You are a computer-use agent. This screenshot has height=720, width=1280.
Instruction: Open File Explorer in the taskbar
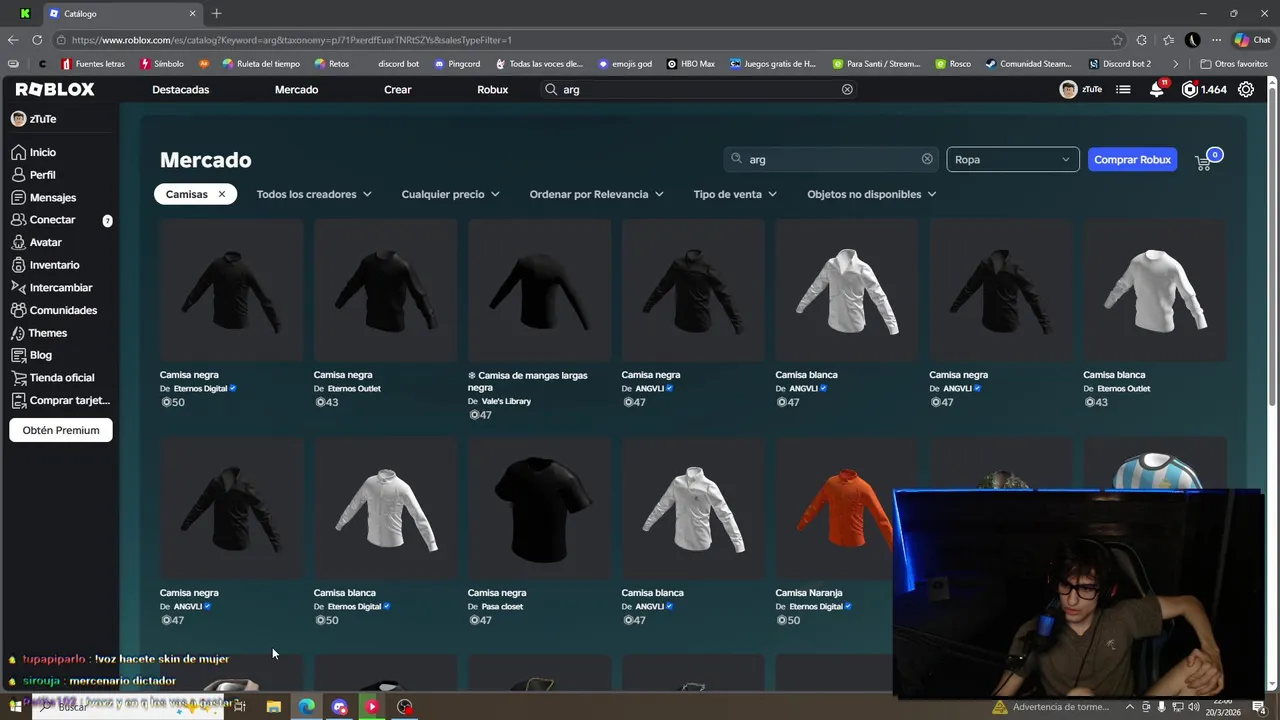[273, 706]
